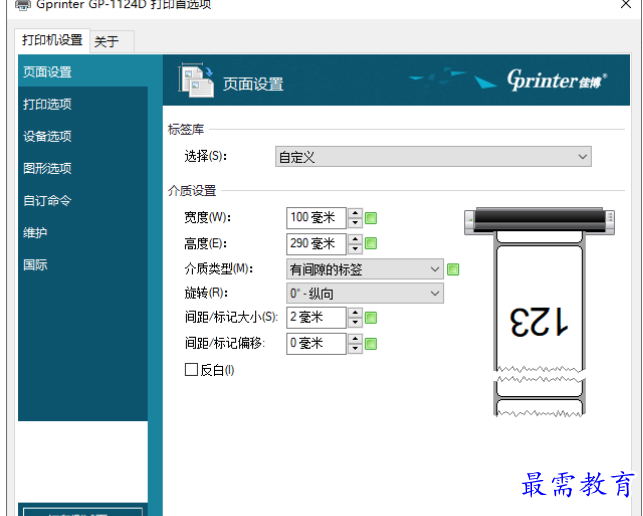Click the 高度(E) input field
The height and width of the screenshot is (516, 643).
(x=316, y=244)
